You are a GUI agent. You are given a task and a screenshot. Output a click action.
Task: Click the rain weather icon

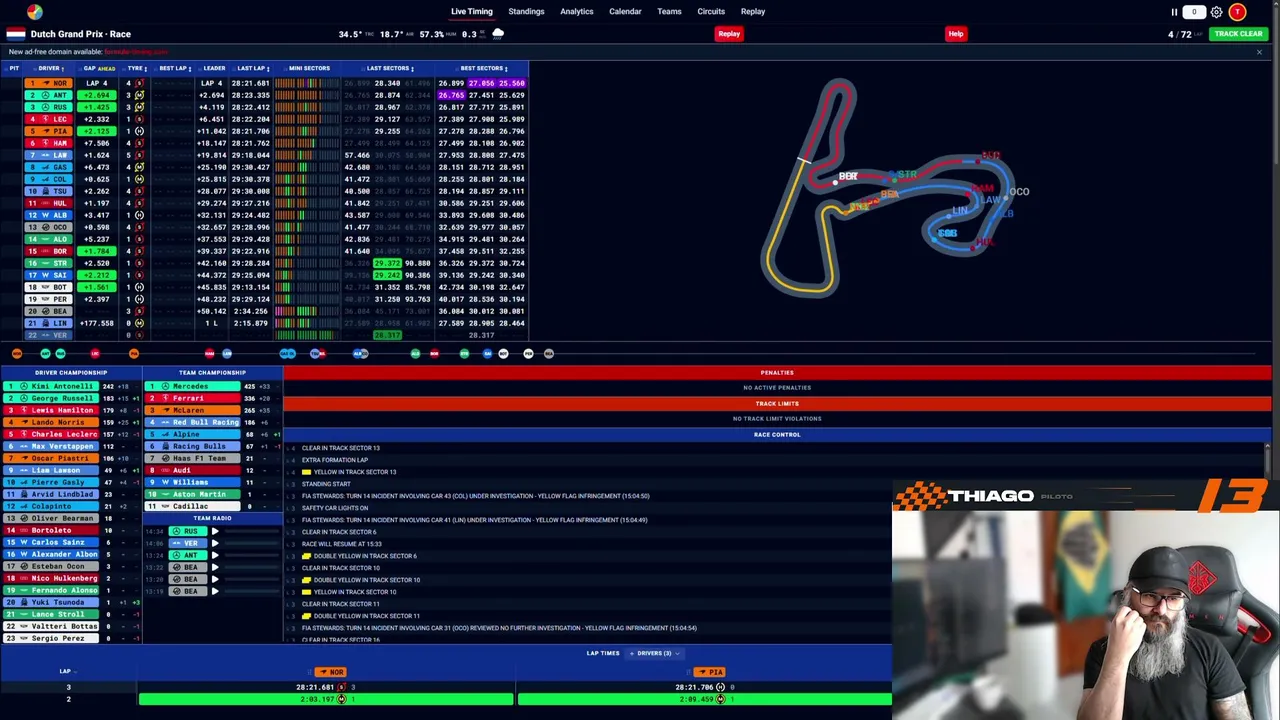click(498, 34)
